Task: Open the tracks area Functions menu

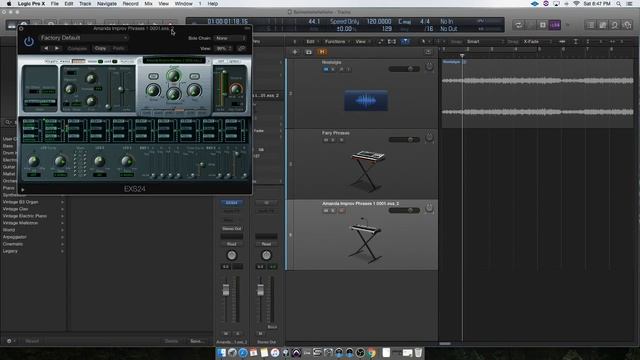Action: 336,42
